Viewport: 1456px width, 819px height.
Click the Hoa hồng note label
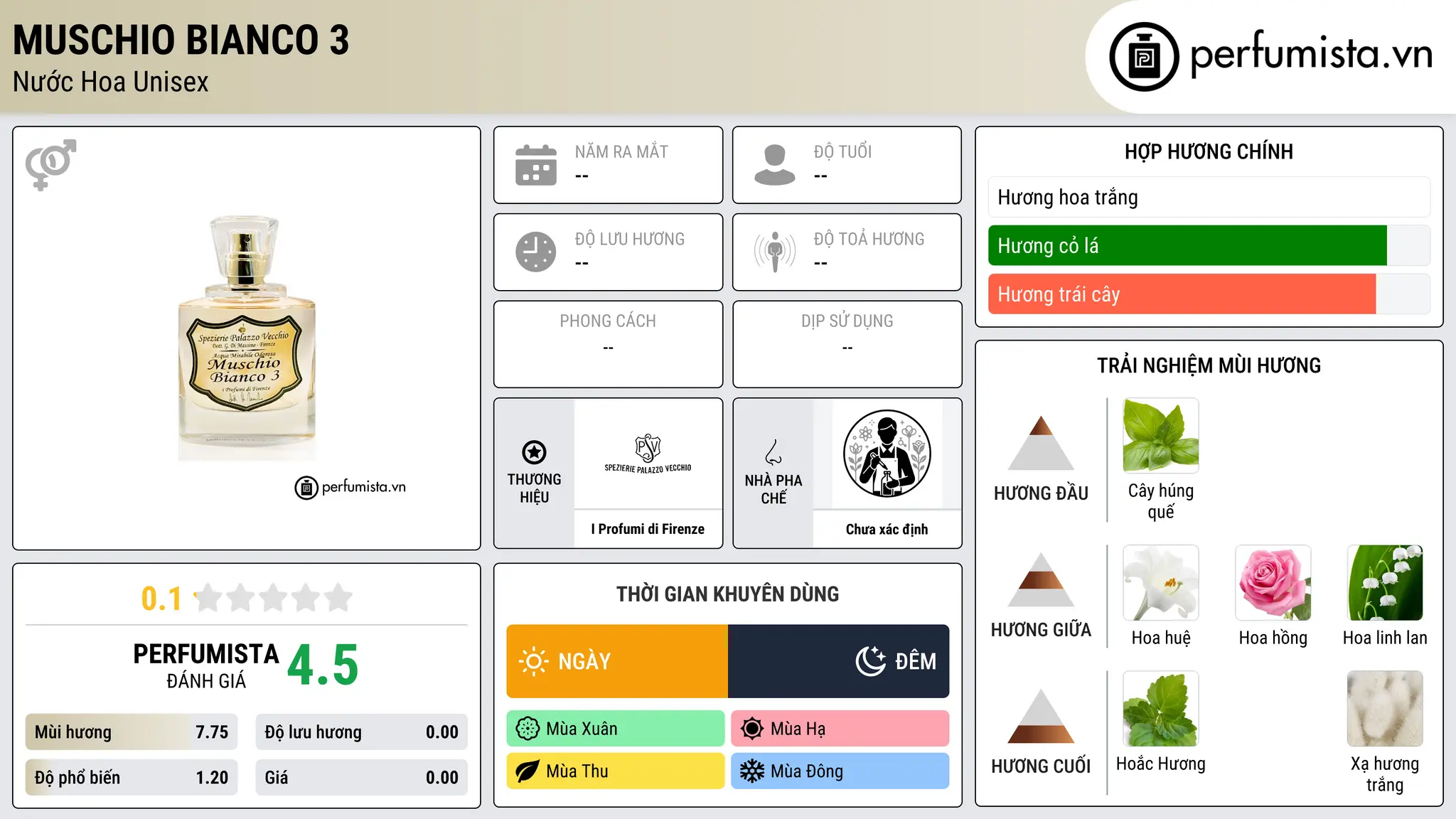1273,638
